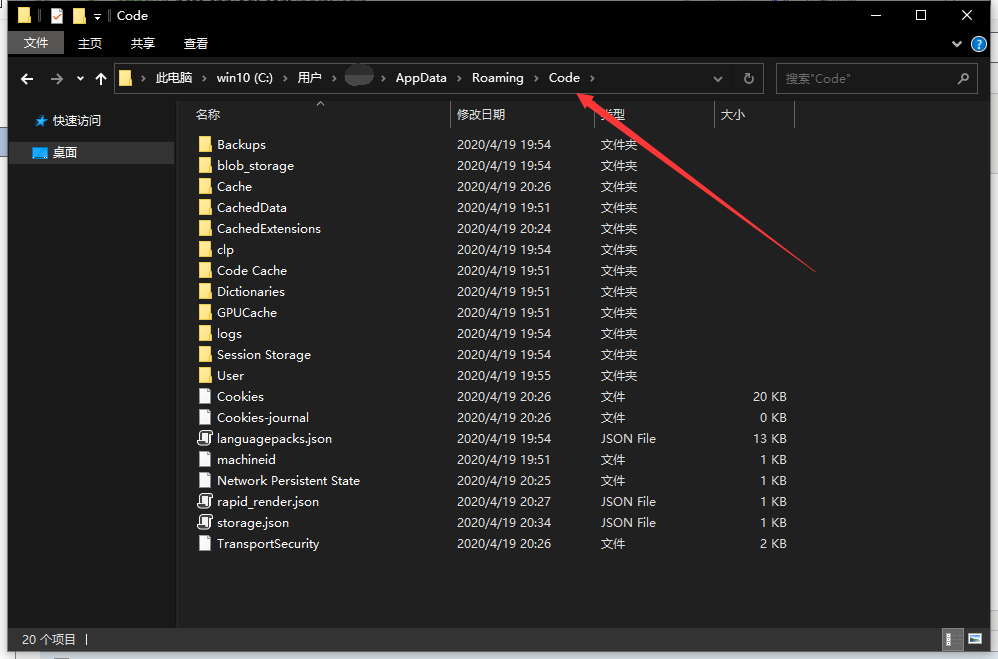
Task: Select the User folder
Action: 230,376
